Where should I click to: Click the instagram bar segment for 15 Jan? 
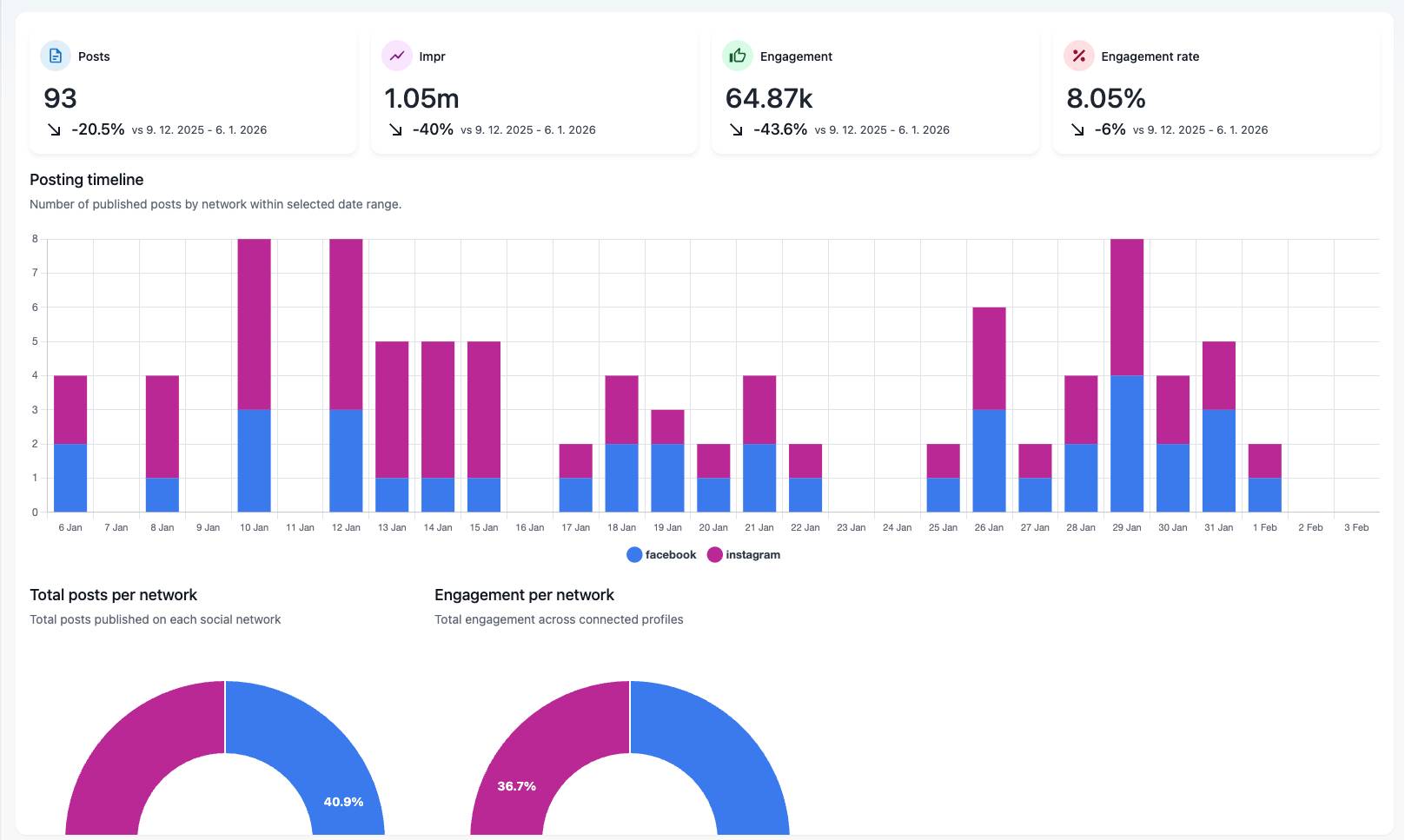pos(484,410)
